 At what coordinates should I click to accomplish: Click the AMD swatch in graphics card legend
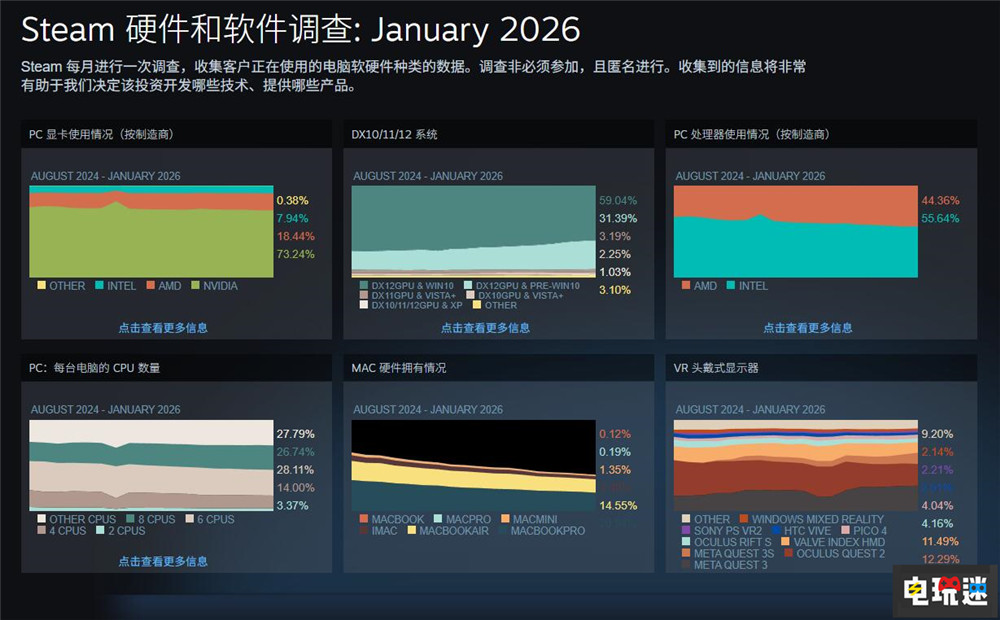(x=151, y=285)
